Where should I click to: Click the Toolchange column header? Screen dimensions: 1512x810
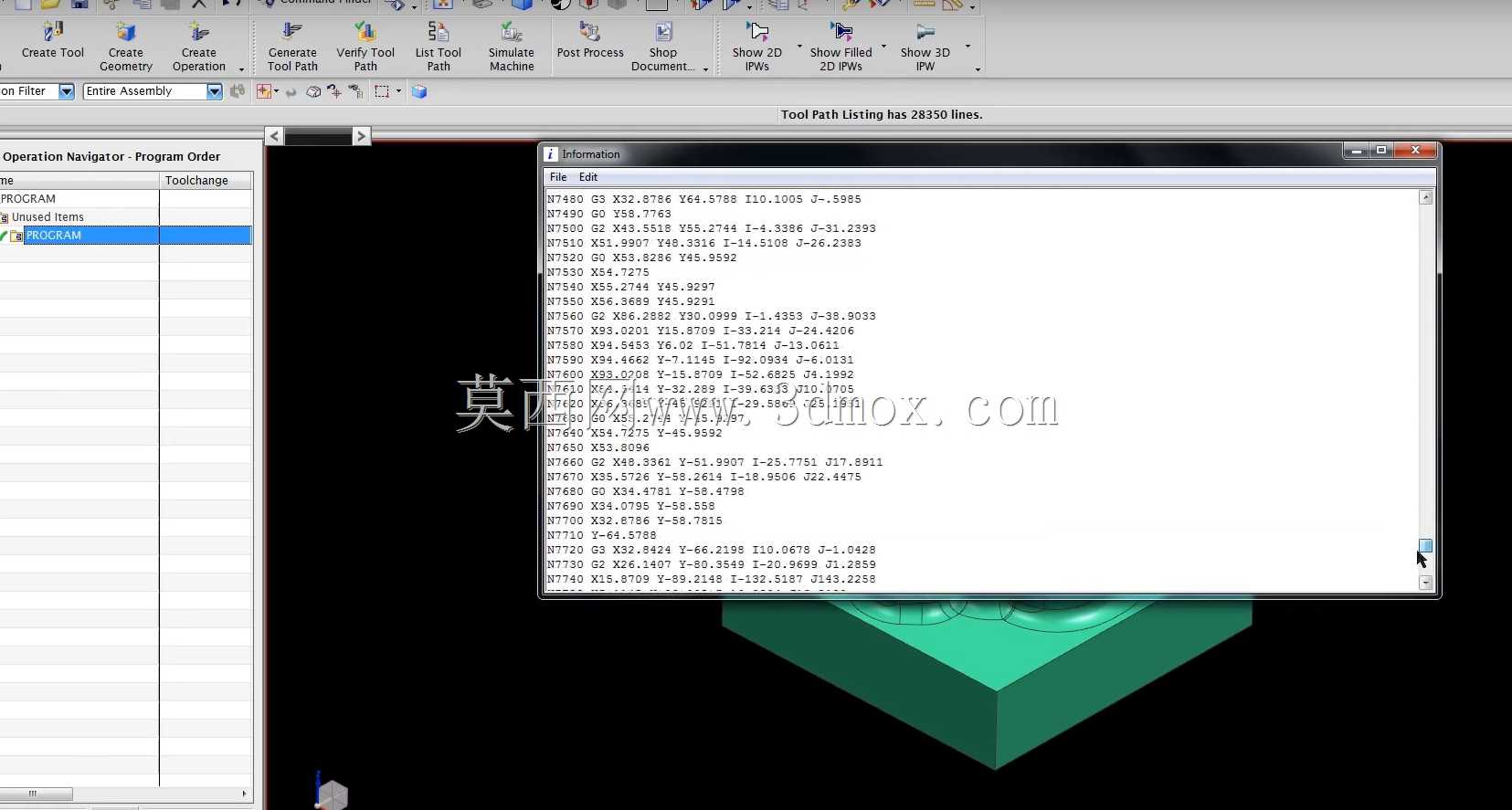(x=206, y=181)
